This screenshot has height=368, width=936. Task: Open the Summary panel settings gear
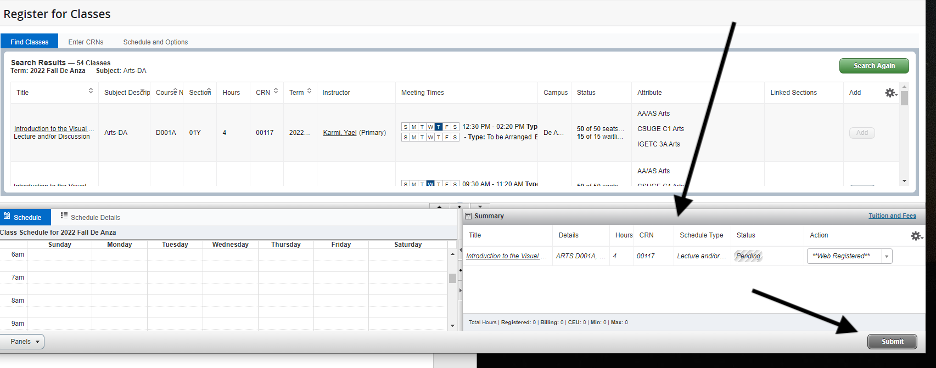pos(916,236)
